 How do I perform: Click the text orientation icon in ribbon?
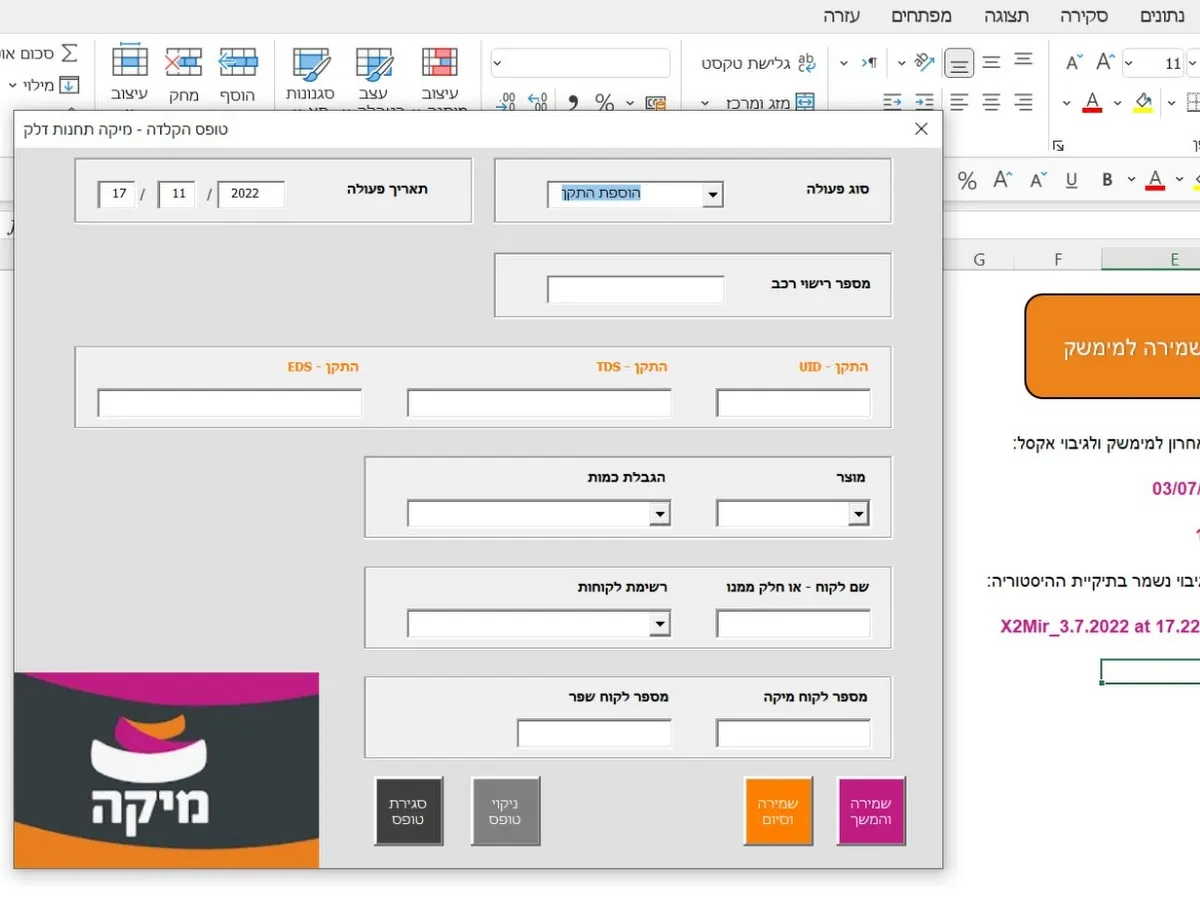[924, 63]
